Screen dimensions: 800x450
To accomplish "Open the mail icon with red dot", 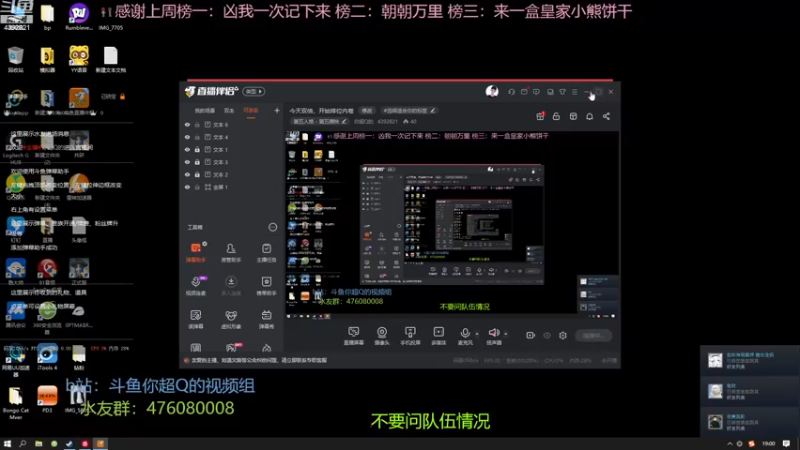I will 524,92.
